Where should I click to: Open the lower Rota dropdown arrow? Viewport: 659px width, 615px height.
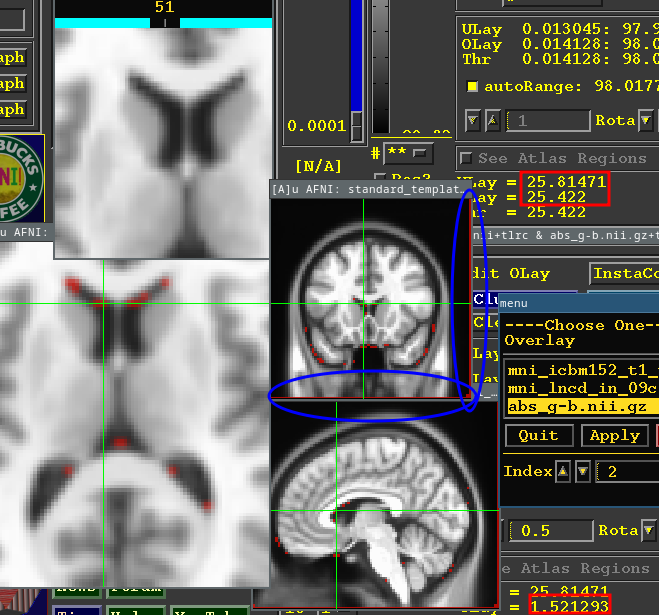pos(647,531)
